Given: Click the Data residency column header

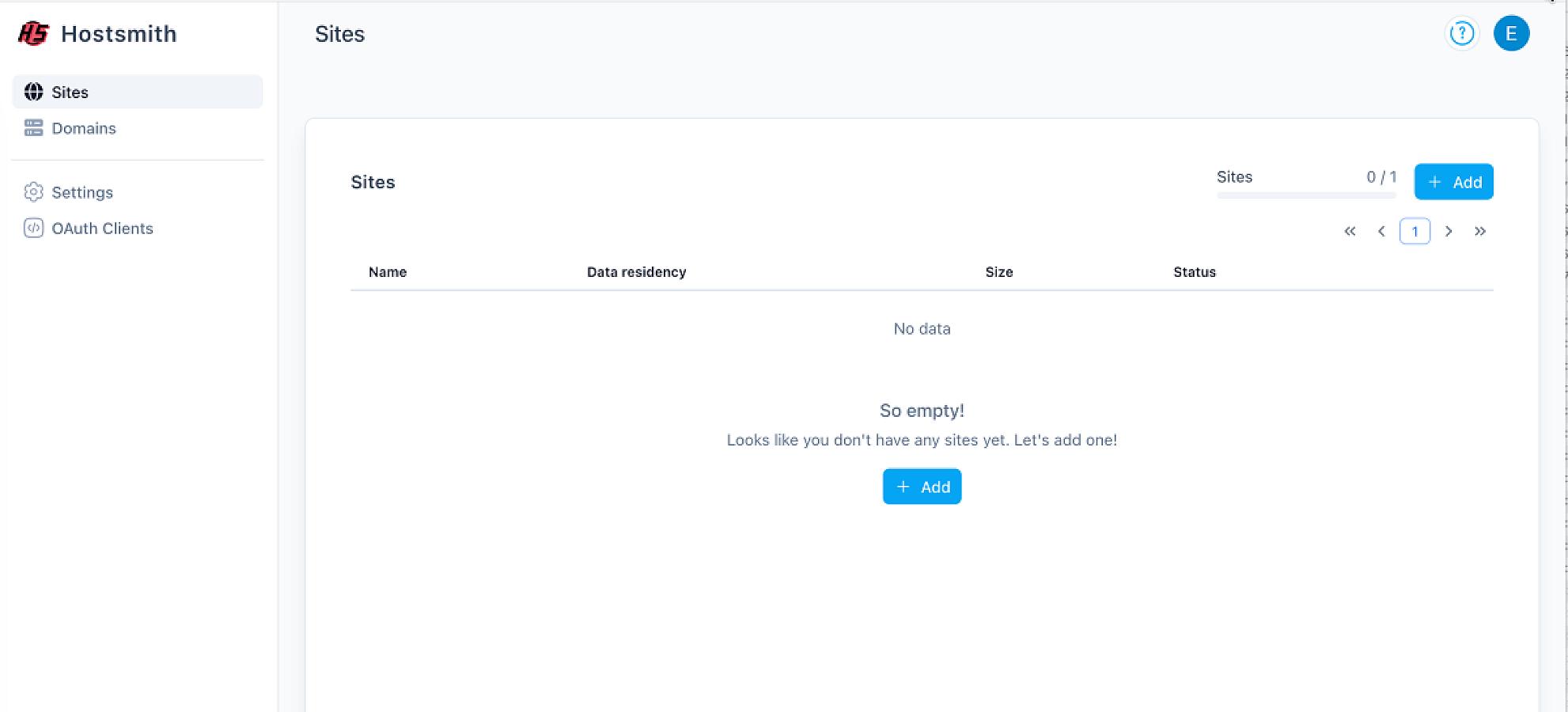Looking at the screenshot, I should (636, 272).
